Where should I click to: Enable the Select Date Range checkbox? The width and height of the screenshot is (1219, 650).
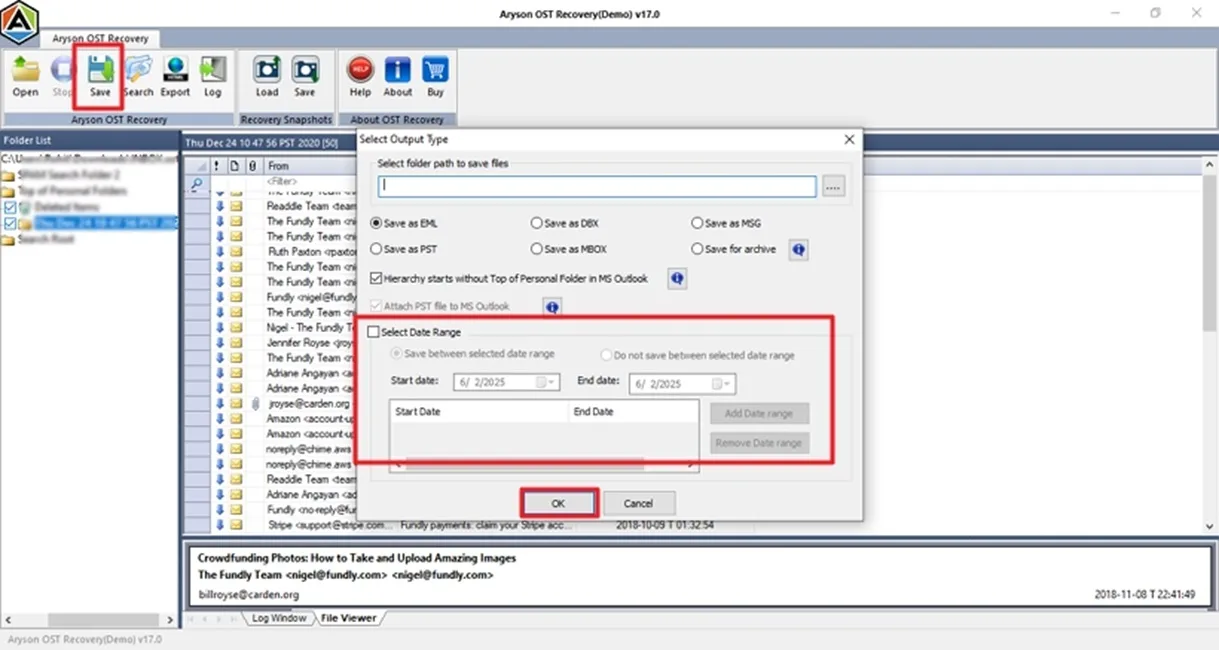tap(374, 332)
